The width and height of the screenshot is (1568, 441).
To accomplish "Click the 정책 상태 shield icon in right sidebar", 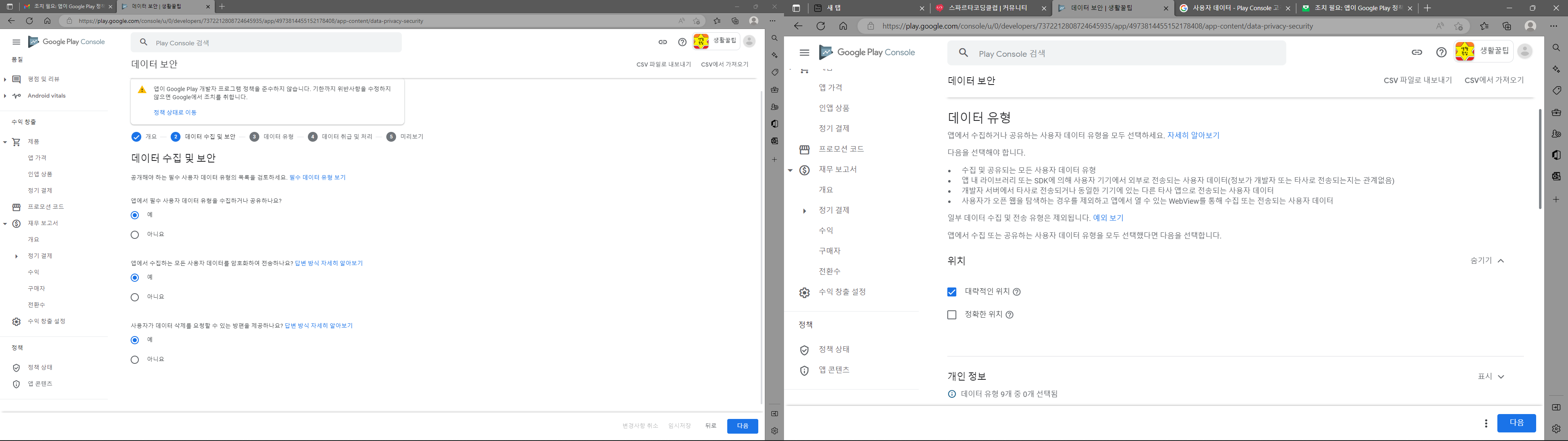I will (804, 350).
